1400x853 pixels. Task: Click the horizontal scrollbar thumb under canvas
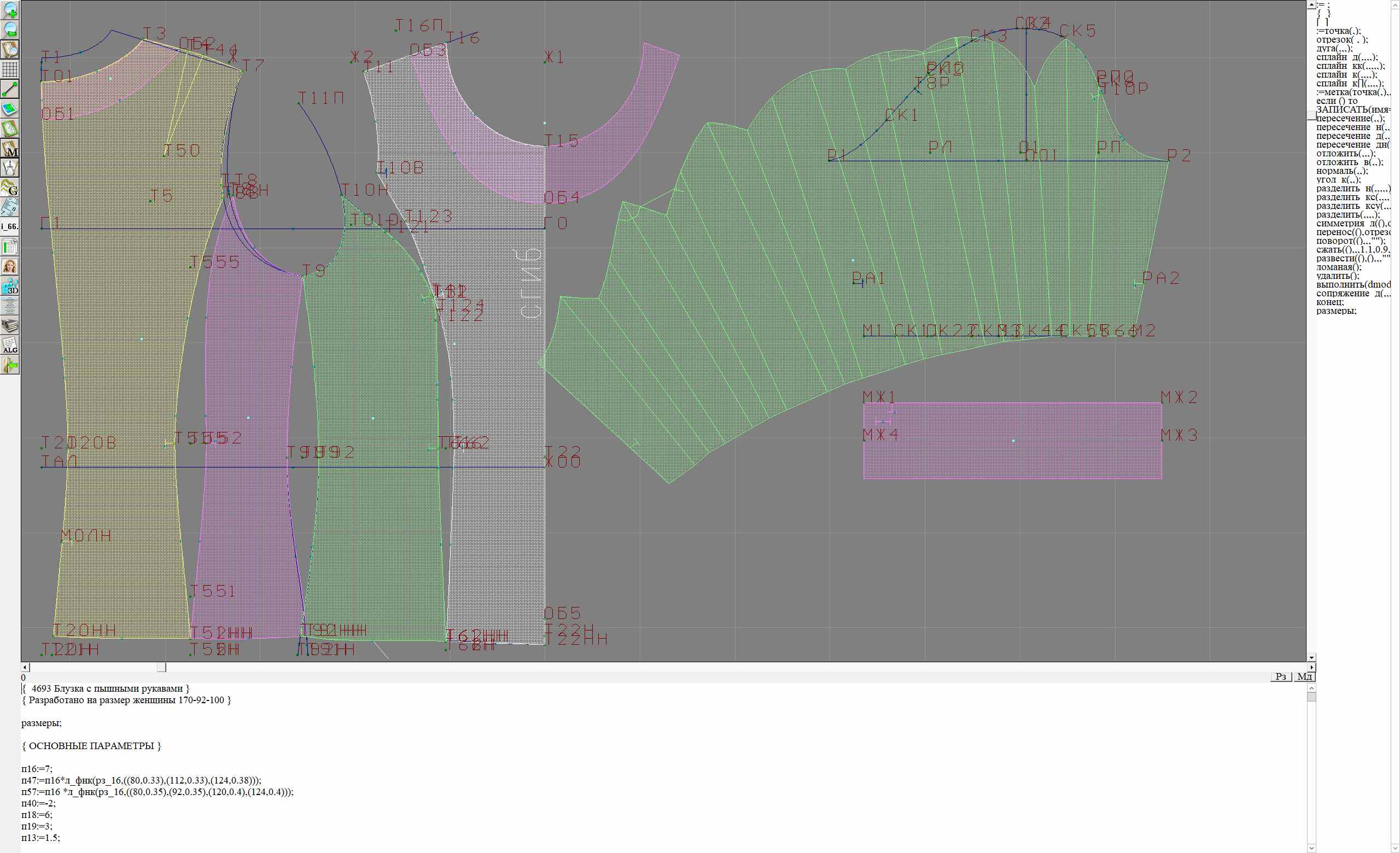pyautogui.click(x=161, y=667)
